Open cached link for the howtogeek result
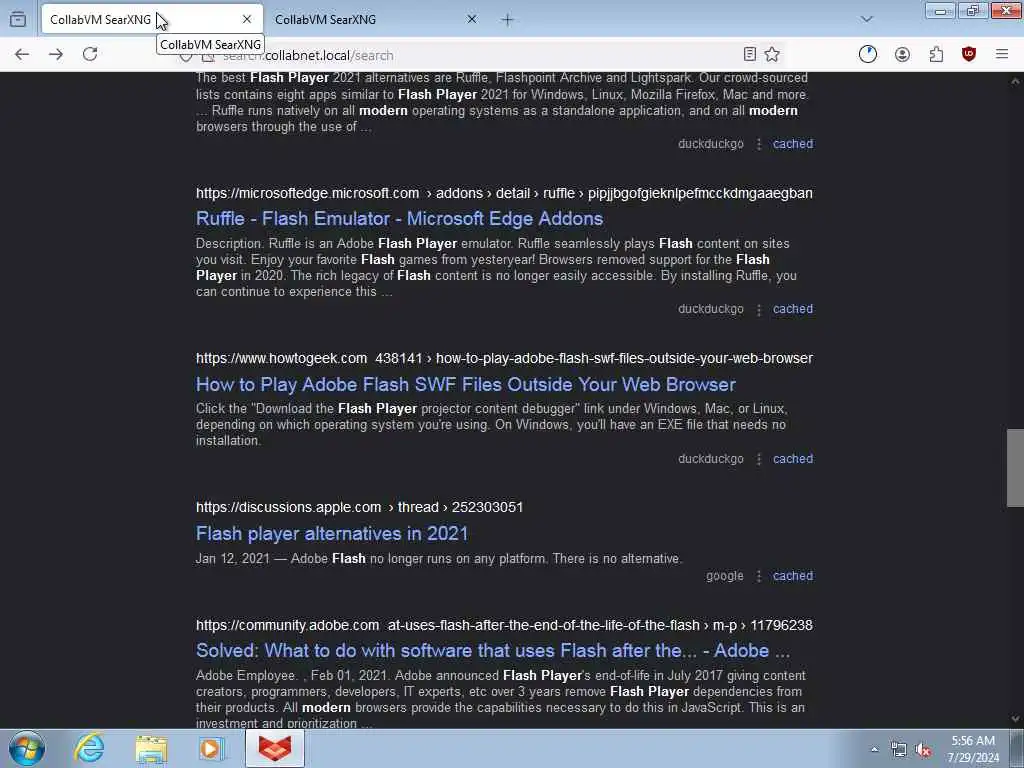 click(793, 459)
